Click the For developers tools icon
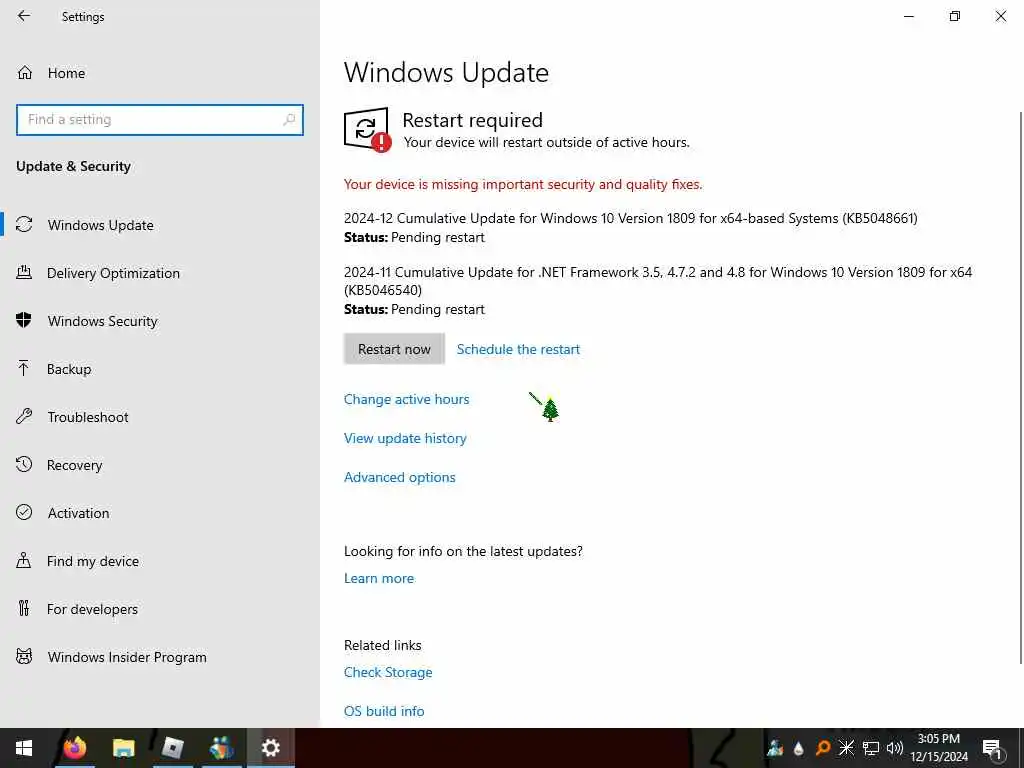1024x768 pixels. click(x=24, y=608)
